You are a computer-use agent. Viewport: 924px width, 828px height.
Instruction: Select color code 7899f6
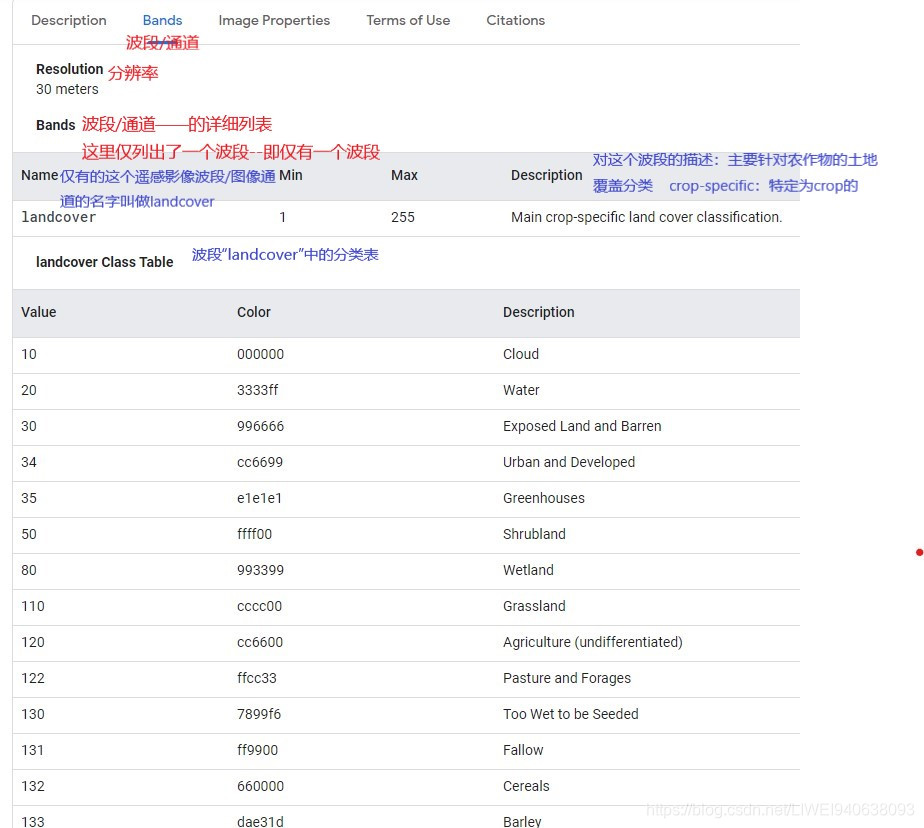point(259,714)
